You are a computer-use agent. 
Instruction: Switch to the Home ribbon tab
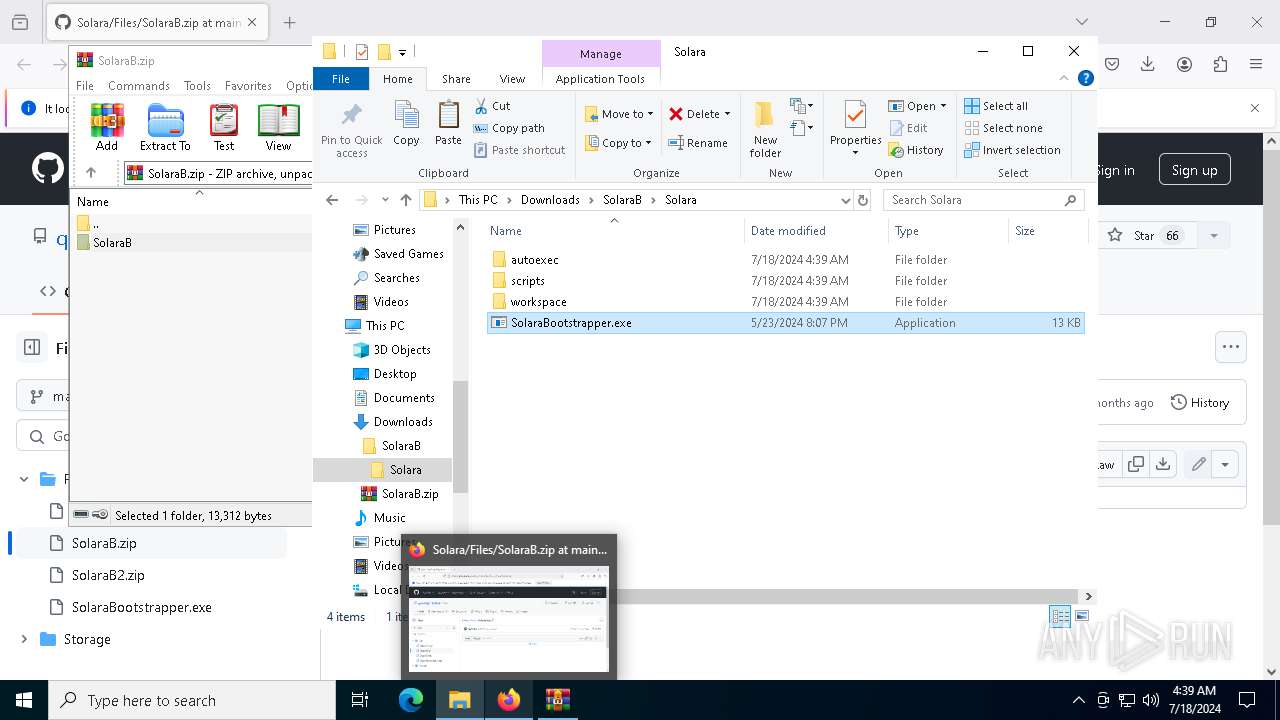397,79
